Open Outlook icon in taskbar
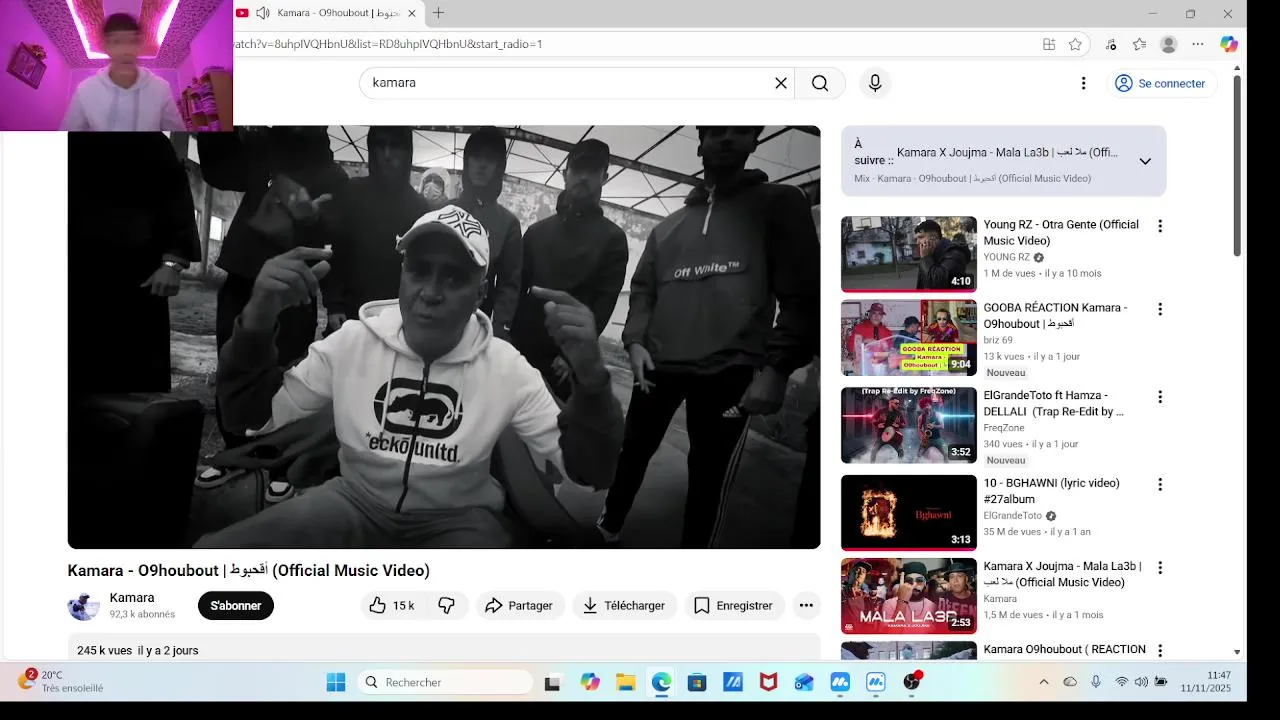Screen dimensions: 1280x720 pyautogui.click(x=804, y=682)
